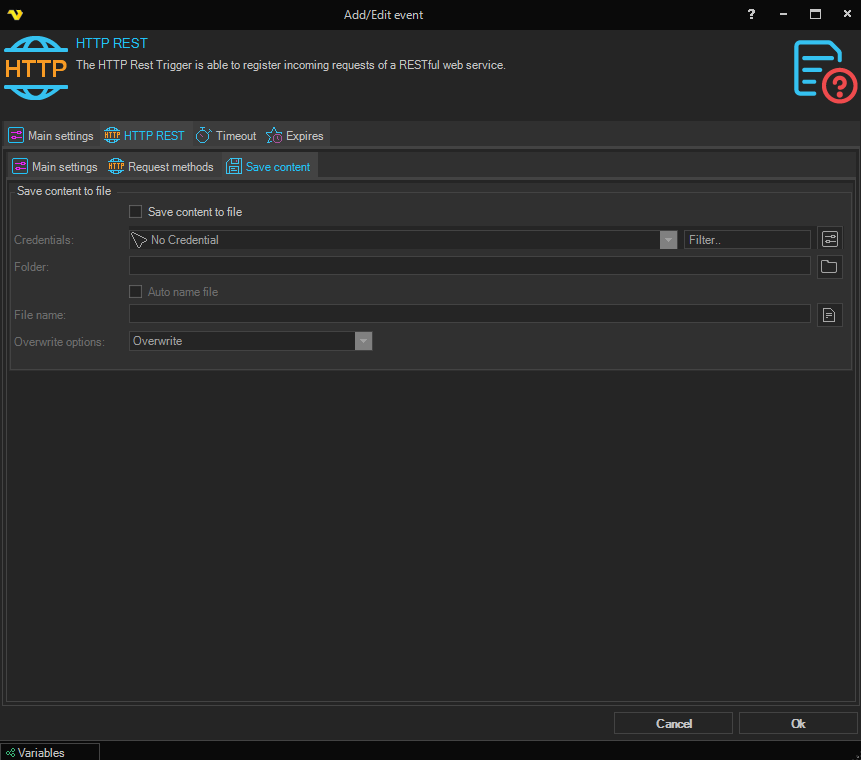The height and width of the screenshot is (760, 861).
Task: Expand the No Credential dropdown arrow
Action: [668, 240]
